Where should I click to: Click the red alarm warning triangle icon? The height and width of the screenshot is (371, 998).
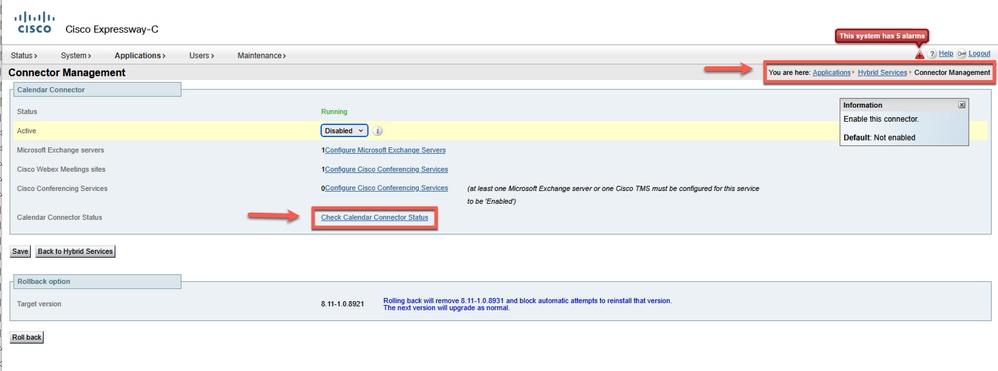tap(919, 55)
